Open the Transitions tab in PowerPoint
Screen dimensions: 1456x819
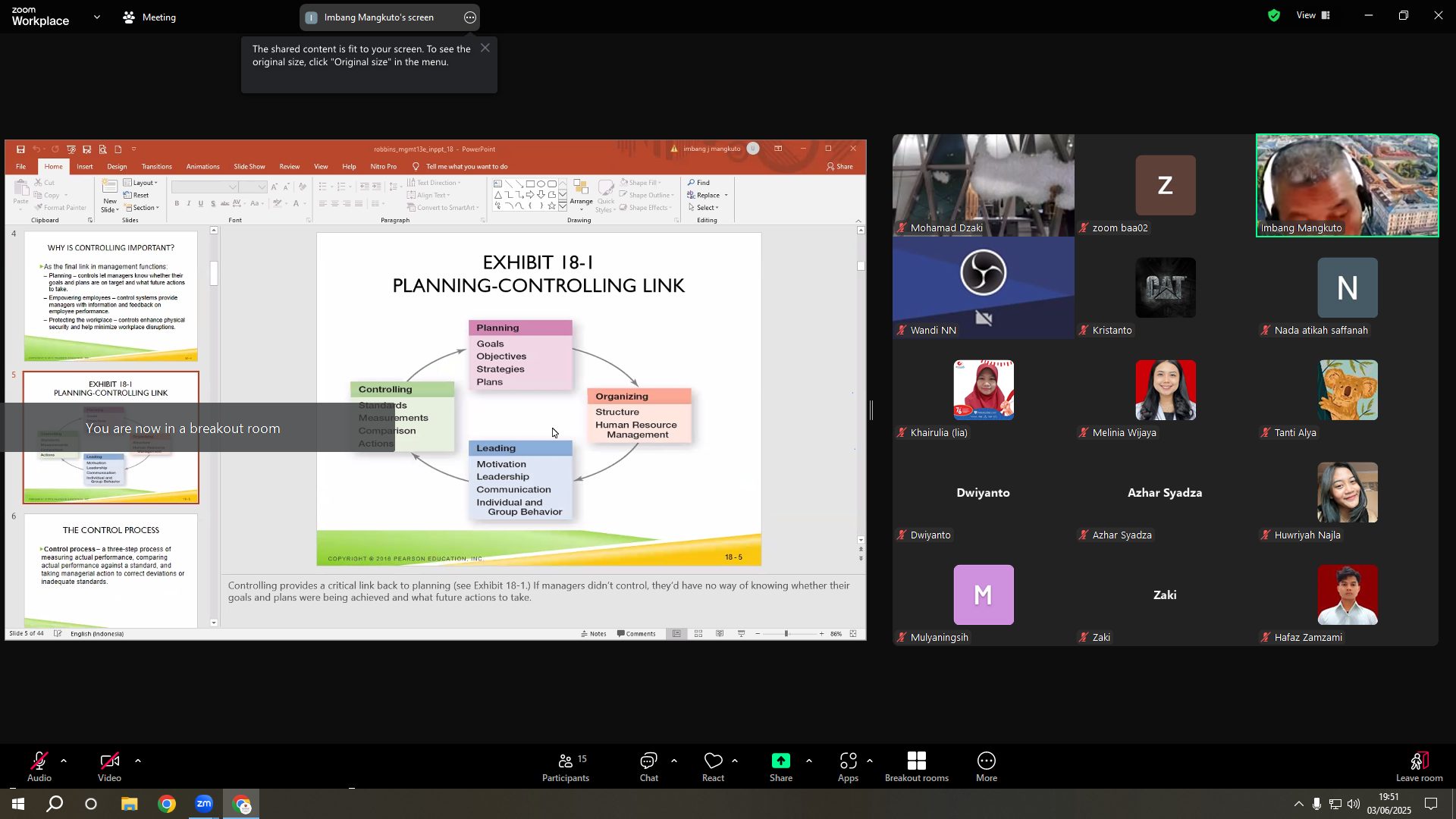pyautogui.click(x=156, y=167)
